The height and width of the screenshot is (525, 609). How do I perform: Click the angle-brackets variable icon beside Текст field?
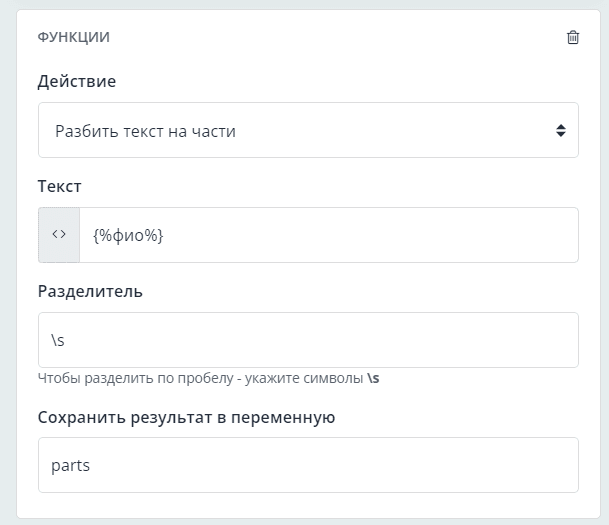pyautogui.click(x=59, y=235)
